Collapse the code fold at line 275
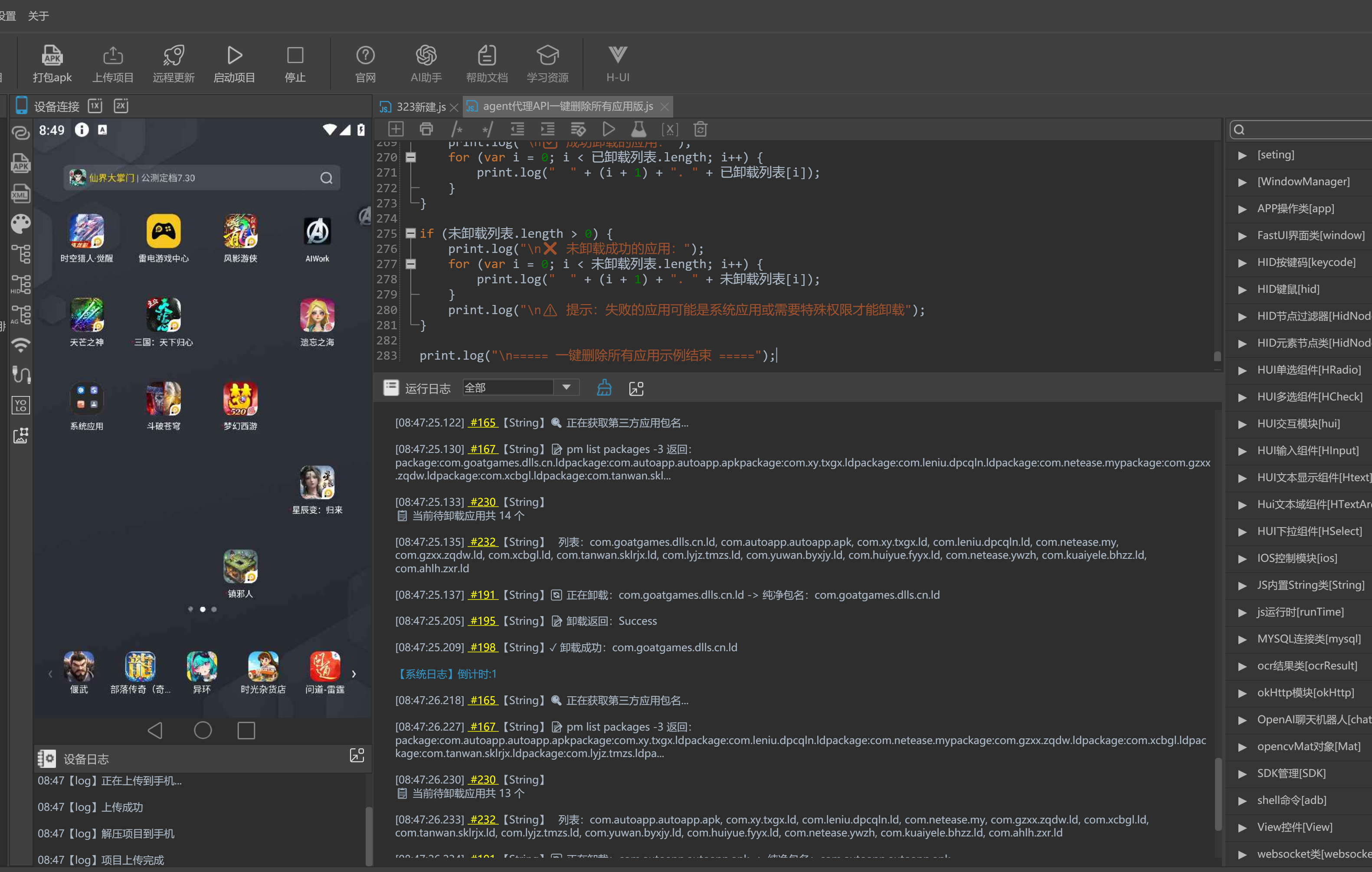This screenshot has width=1372, height=872. click(x=410, y=233)
